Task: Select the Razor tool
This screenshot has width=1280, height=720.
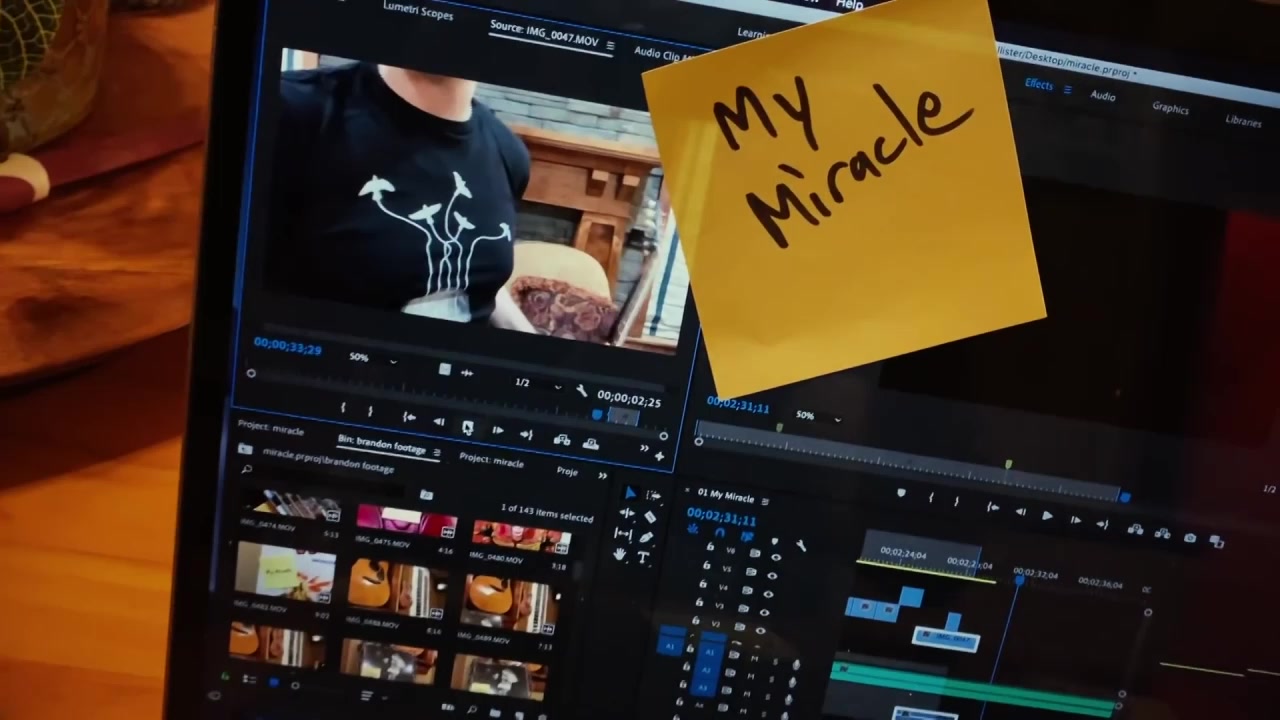Action: click(650, 517)
